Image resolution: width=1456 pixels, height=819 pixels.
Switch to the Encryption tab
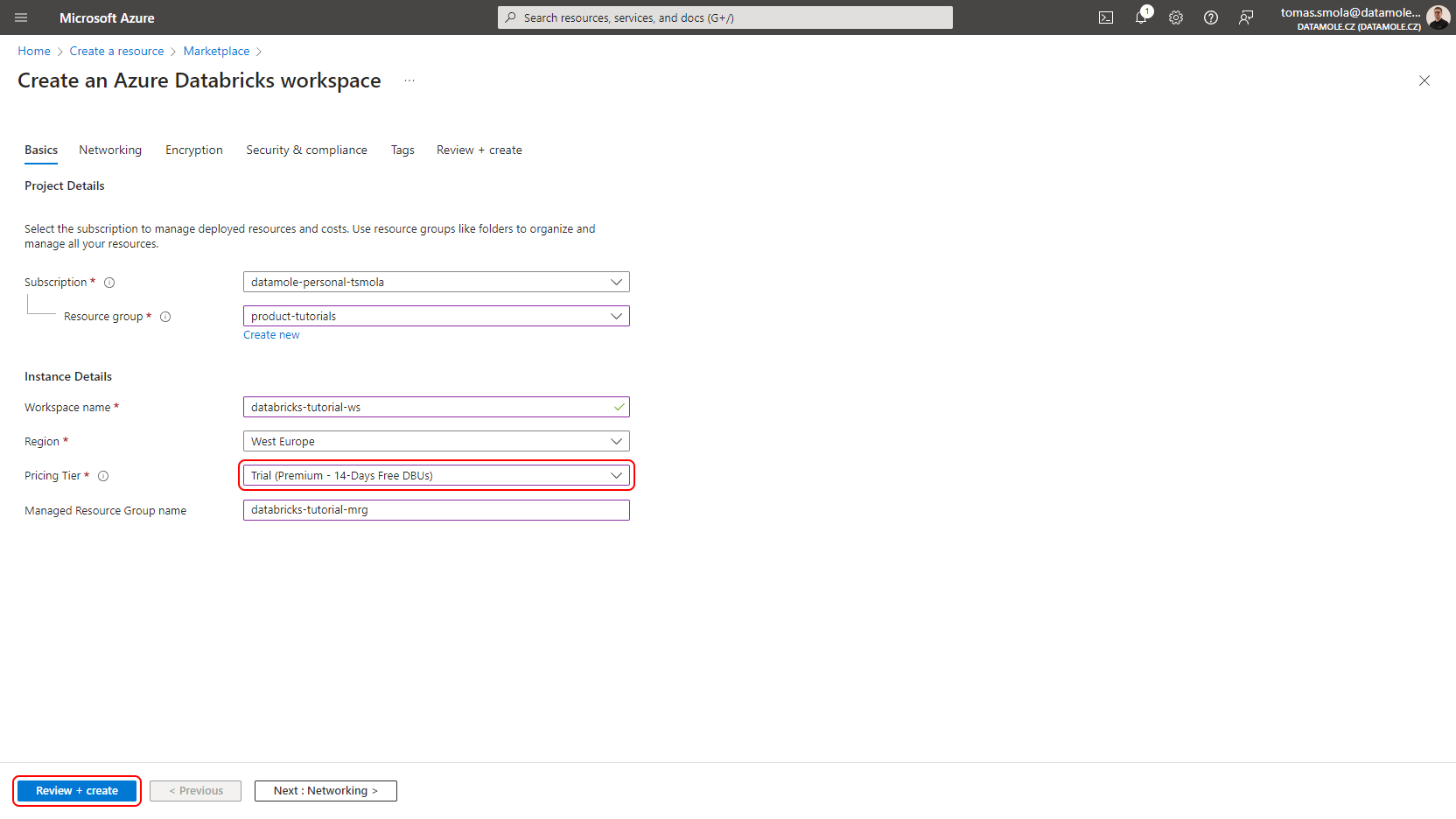point(194,150)
